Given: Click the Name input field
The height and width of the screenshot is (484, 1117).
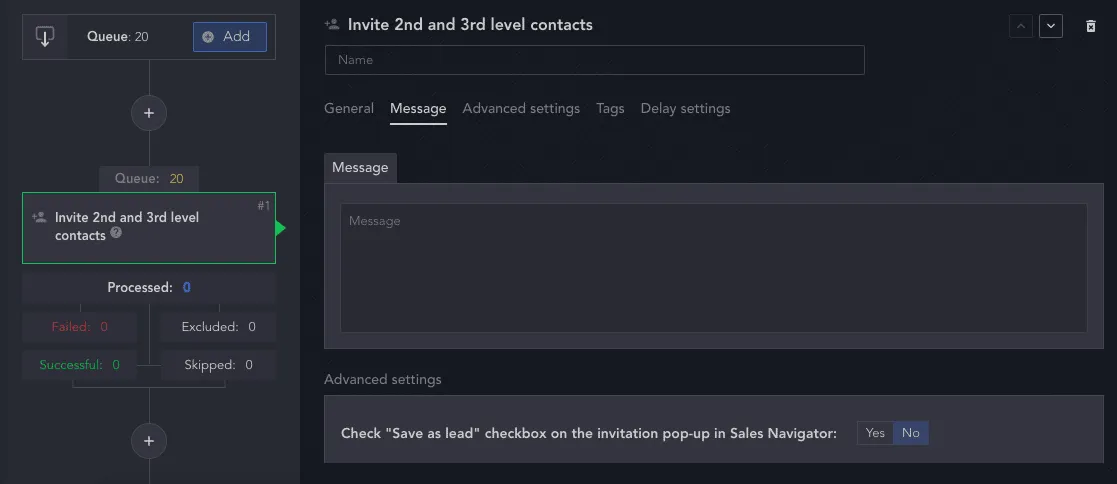Looking at the screenshot, I should tap(595, 60).
